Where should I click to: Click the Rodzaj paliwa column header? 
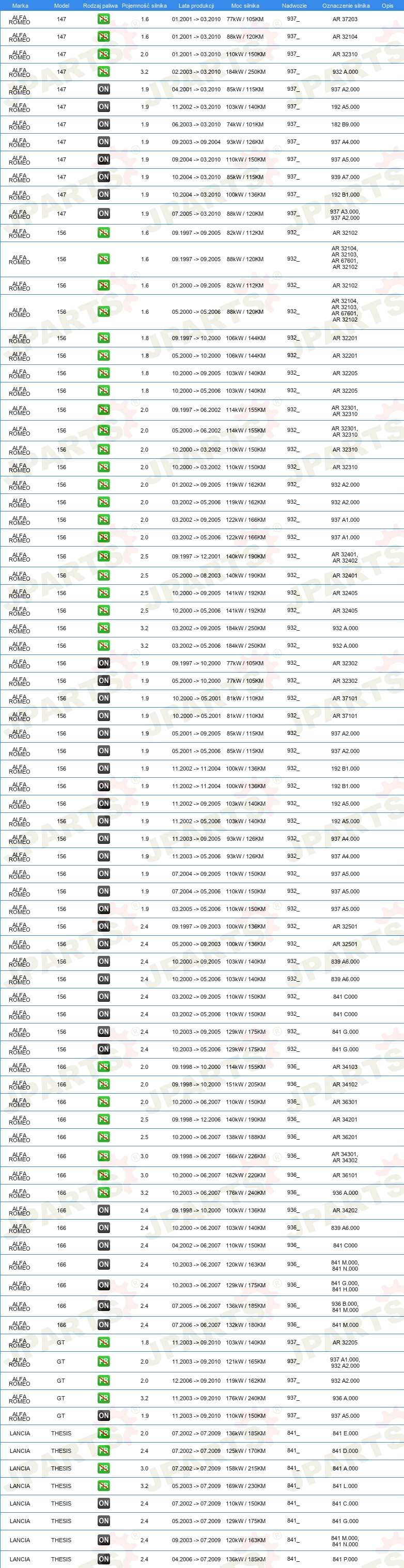pyautogui.click(x=101, y=6)
